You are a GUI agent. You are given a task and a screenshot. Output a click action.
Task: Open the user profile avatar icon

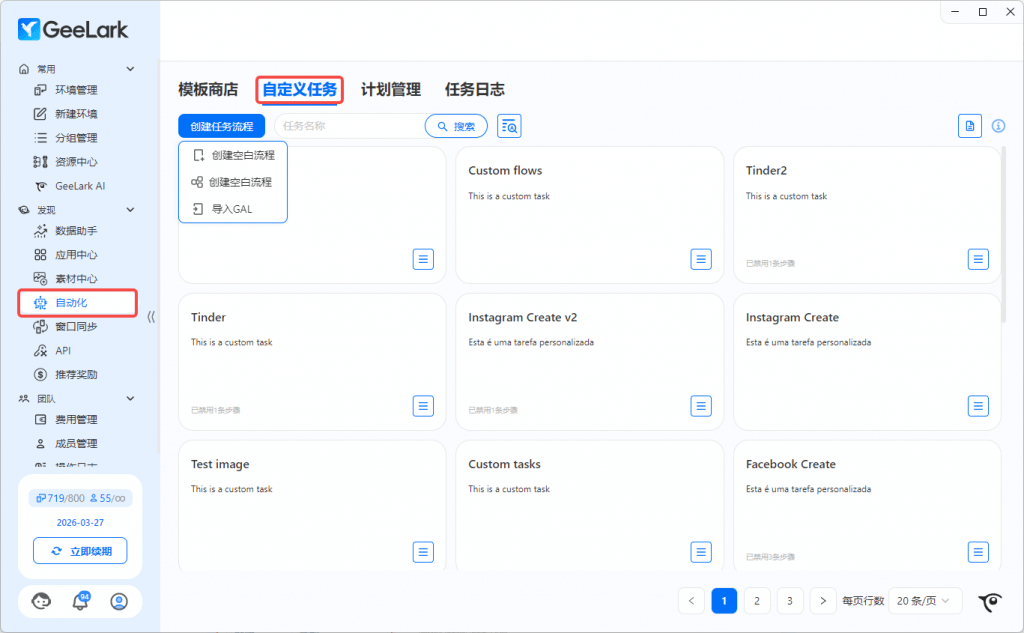tap(119, 601)
